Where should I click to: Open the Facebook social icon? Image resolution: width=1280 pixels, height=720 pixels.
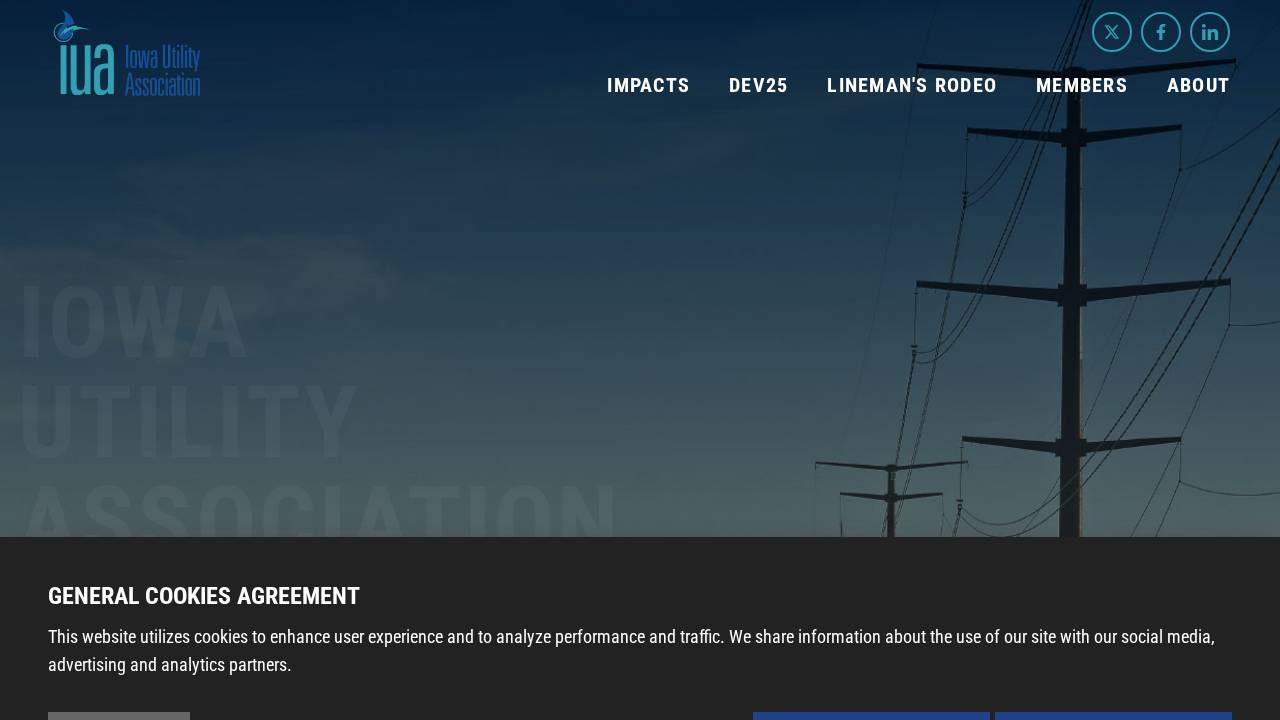pyautogui.click(x=1161, y=31)
